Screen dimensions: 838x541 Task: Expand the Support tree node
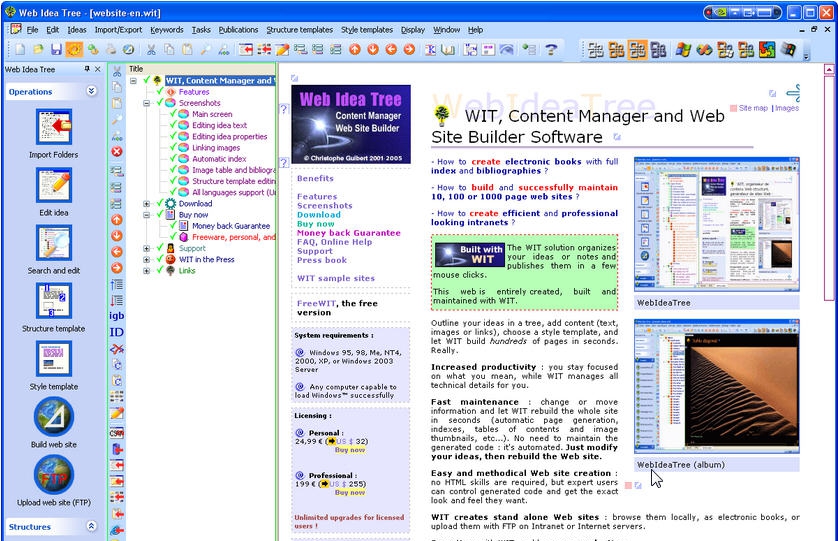tap(146, 249)
